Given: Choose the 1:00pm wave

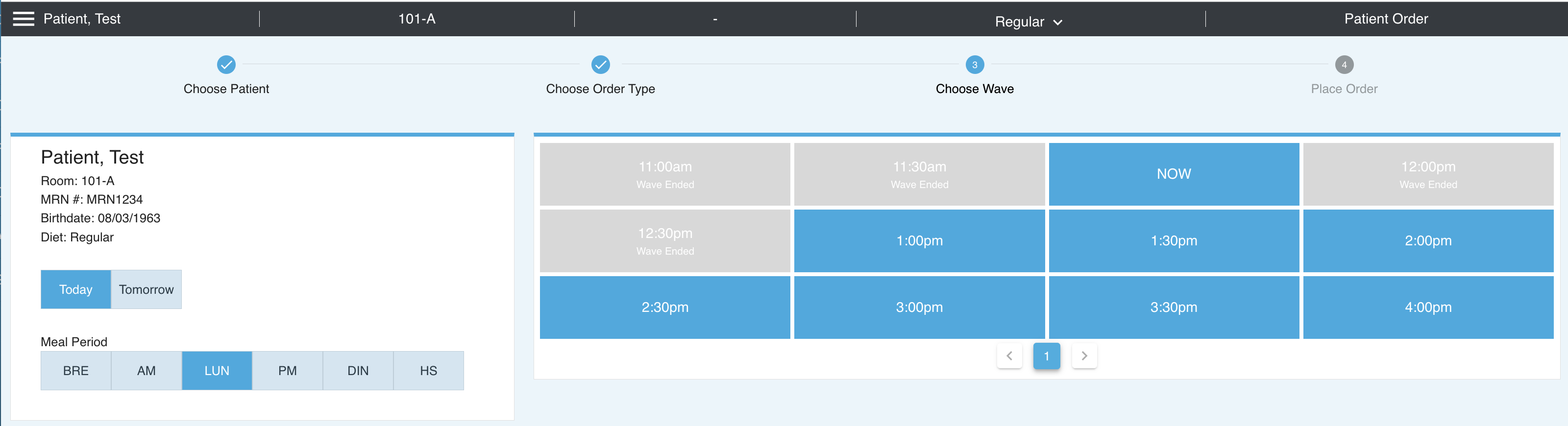Looking at the screenshot, I should (919, 241).
